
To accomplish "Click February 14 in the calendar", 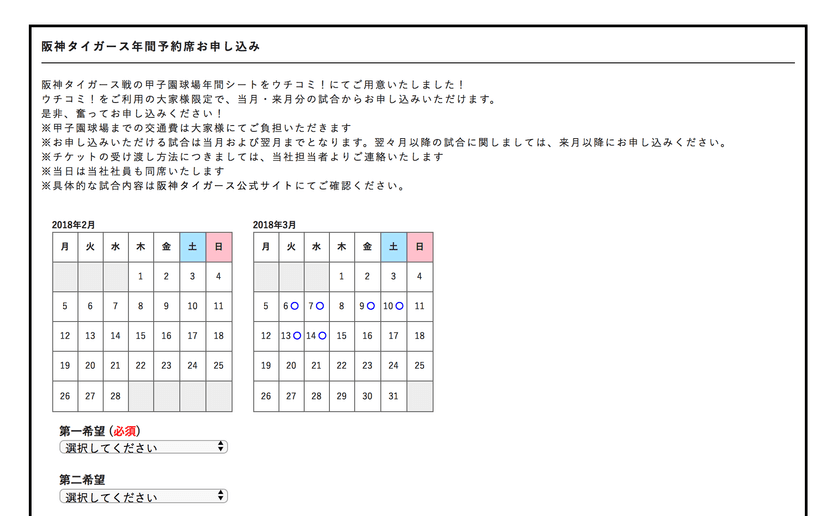I will (x=115, y=336).
